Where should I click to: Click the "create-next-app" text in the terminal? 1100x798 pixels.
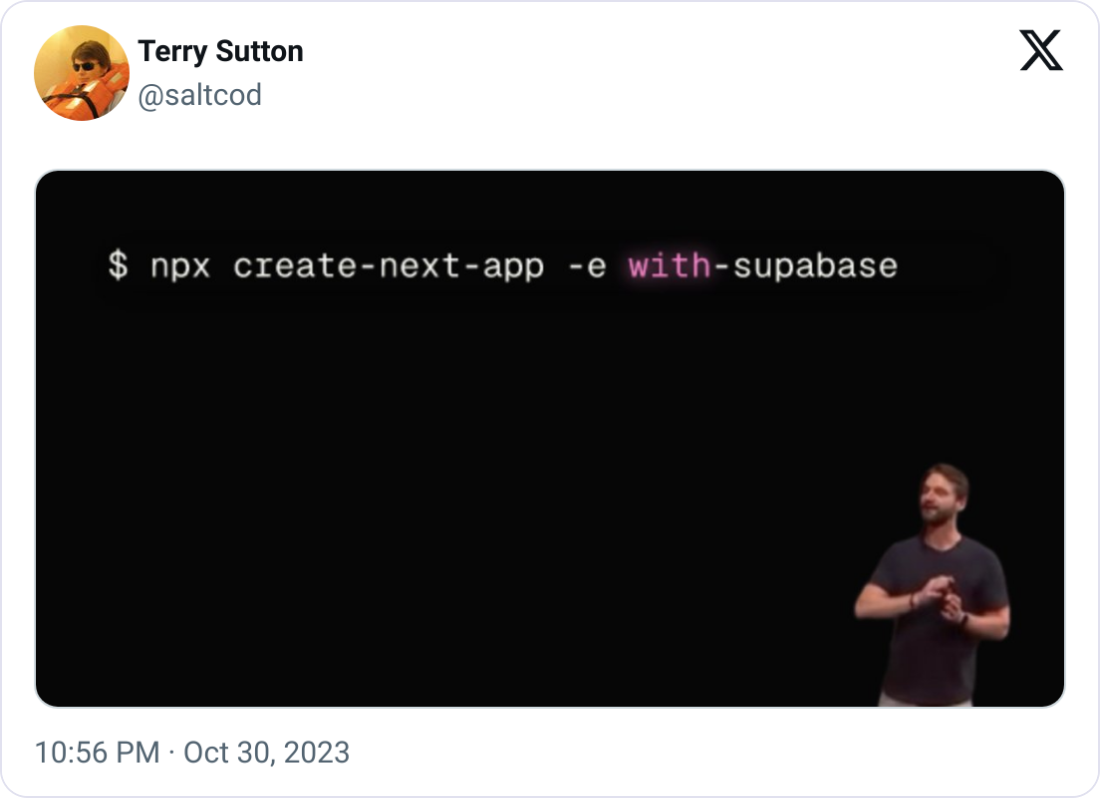(389, 267)
